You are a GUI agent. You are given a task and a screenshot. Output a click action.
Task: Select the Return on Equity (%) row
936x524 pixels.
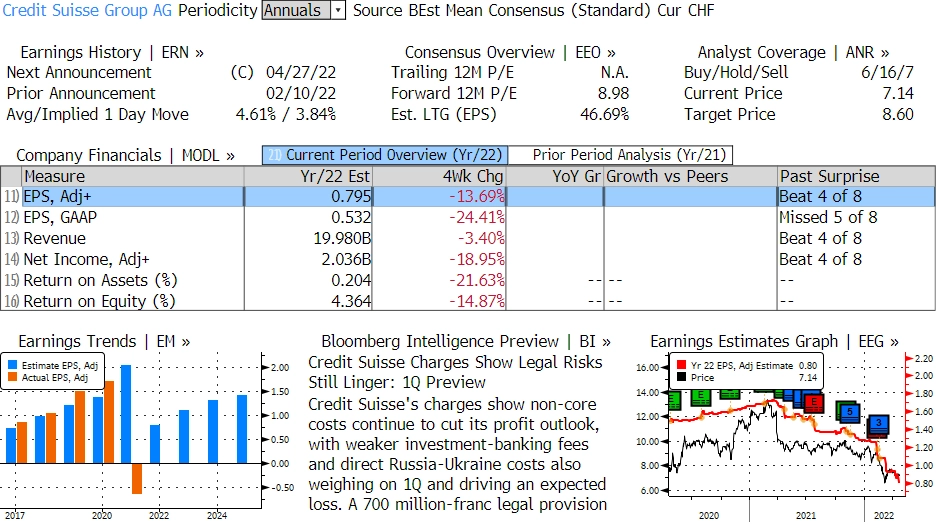467,301
